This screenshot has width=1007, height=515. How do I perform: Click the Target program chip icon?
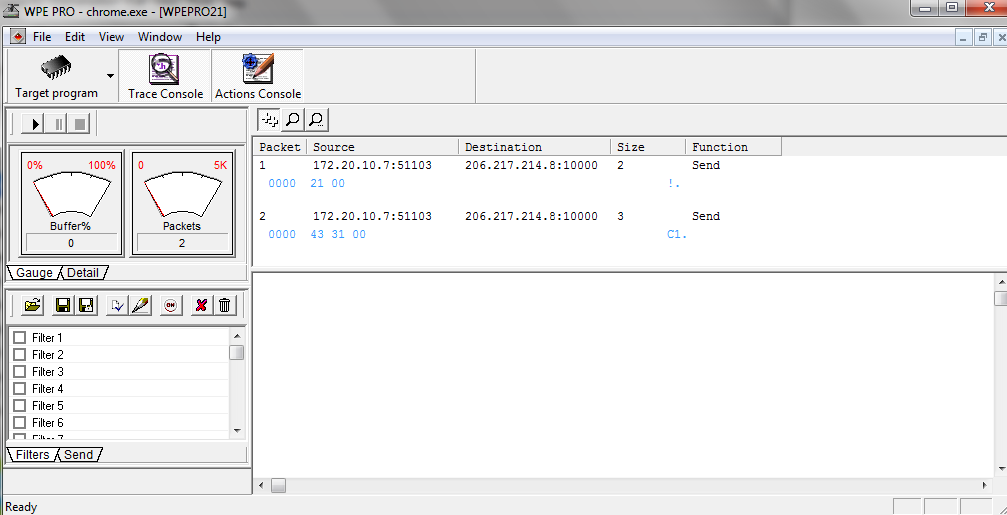click(x=57, y=68)
